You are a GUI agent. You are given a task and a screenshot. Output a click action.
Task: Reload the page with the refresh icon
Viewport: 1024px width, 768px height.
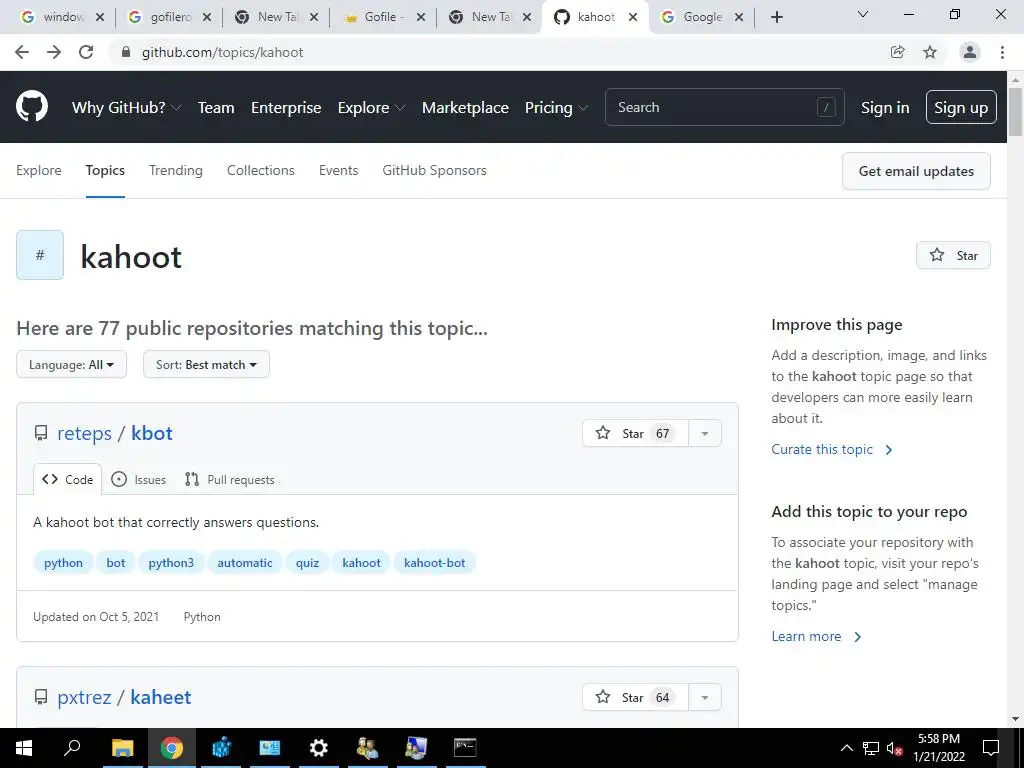pos(86,52)
